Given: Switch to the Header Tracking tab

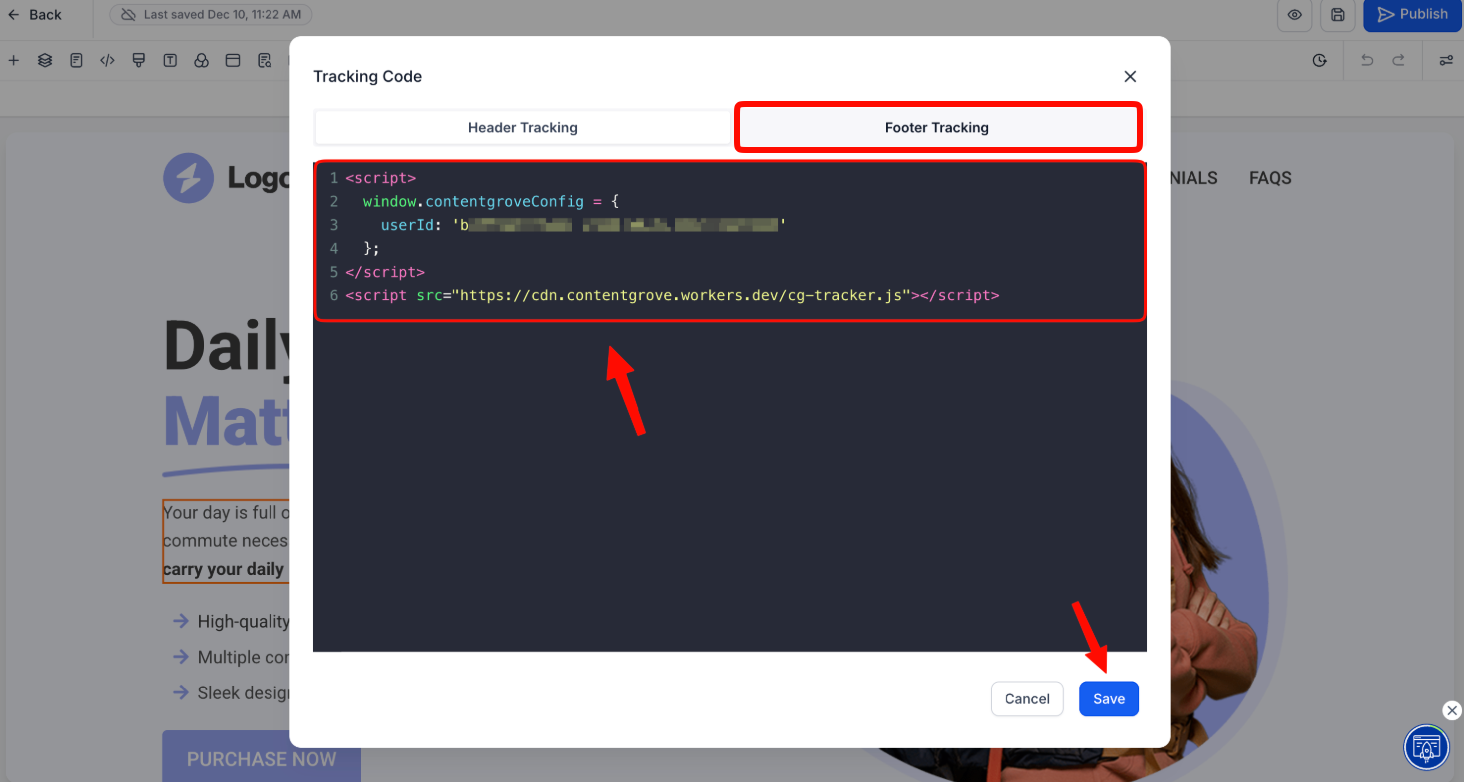Looking at the screenshot, I should (x=523, y=128).
